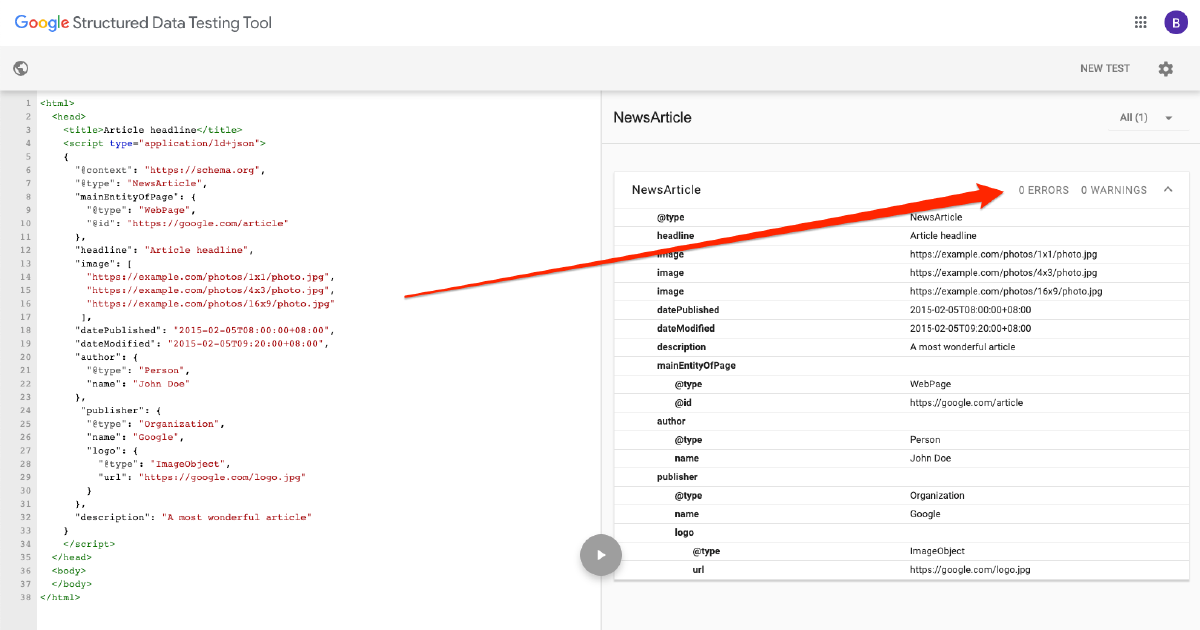Viewport: 1200px width, 630px height.
Task: Open the Google apps launcher grid
Action: 1139,21
